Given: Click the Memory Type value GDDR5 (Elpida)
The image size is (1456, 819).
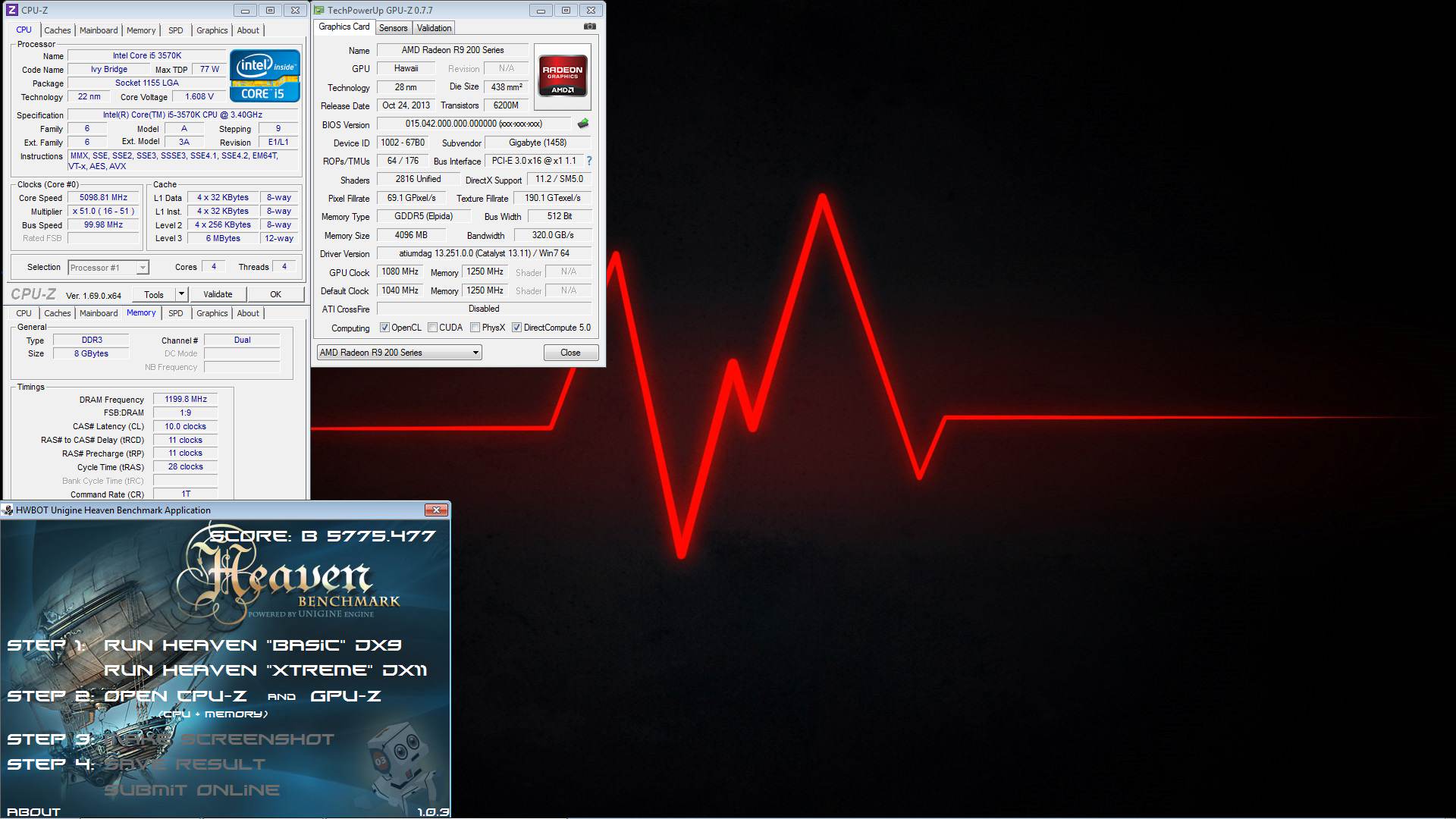Looking at the screenshot, I should 423,216.
